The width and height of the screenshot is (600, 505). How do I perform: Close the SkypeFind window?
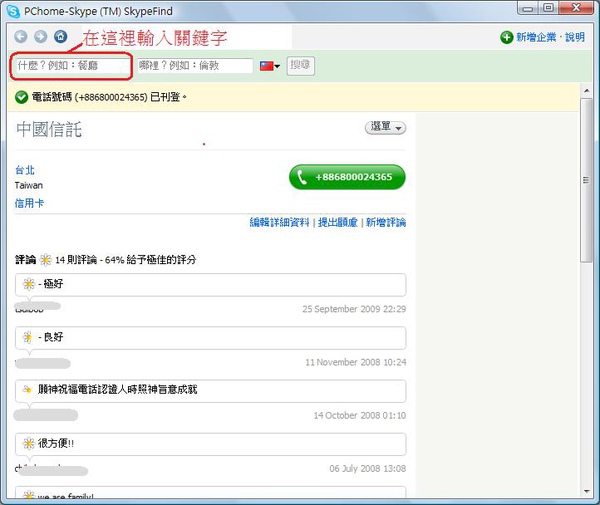(576, 8)
